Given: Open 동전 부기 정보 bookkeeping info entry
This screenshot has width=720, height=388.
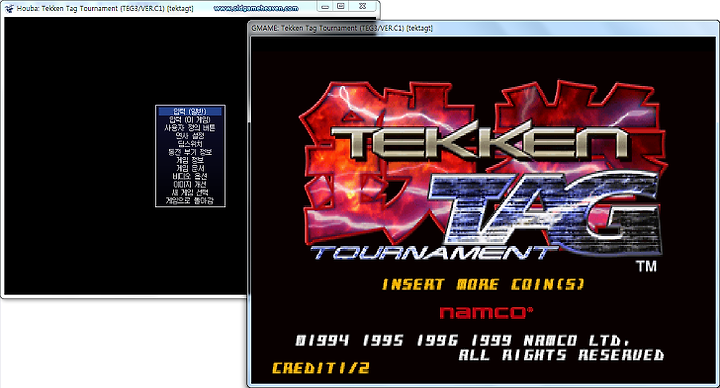Looking at the screenshot, I should 190,152.
